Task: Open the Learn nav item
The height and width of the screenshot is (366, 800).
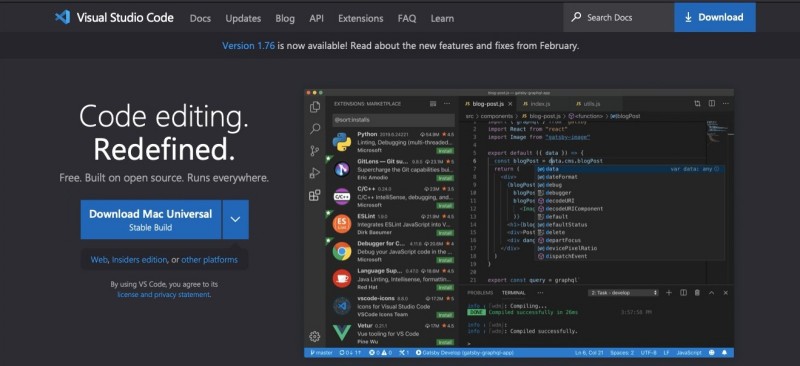Action: 442,18
